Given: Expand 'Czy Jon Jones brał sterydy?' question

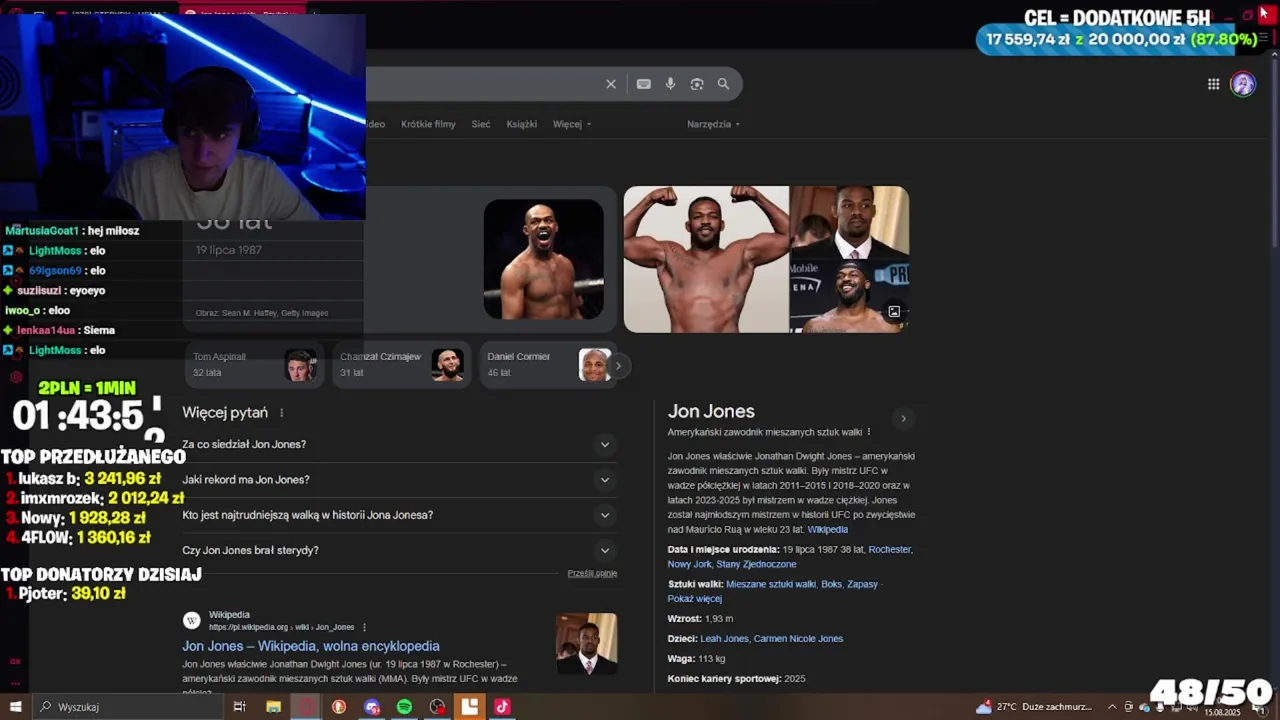Looking at the screenshot, I should 399,550.
